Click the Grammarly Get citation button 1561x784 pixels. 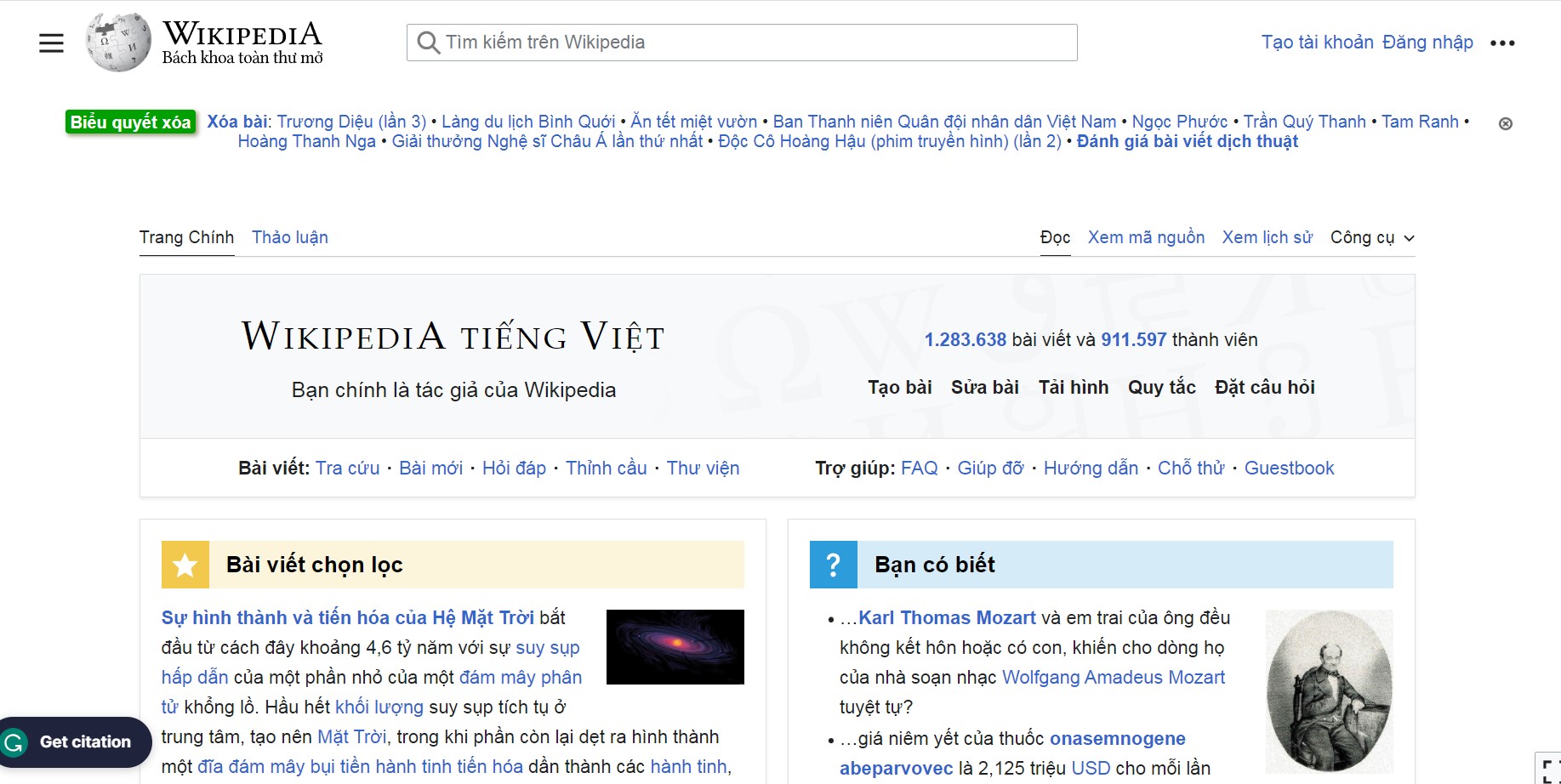click(75, 742)
